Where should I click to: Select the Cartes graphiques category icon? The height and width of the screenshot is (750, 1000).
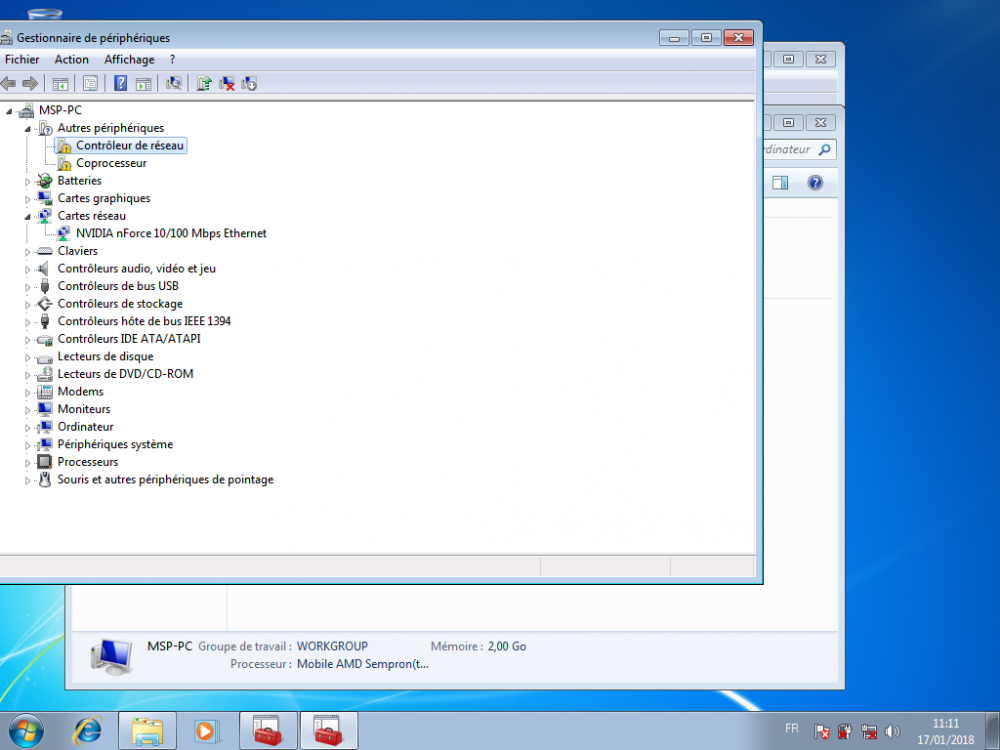[45, 198]
